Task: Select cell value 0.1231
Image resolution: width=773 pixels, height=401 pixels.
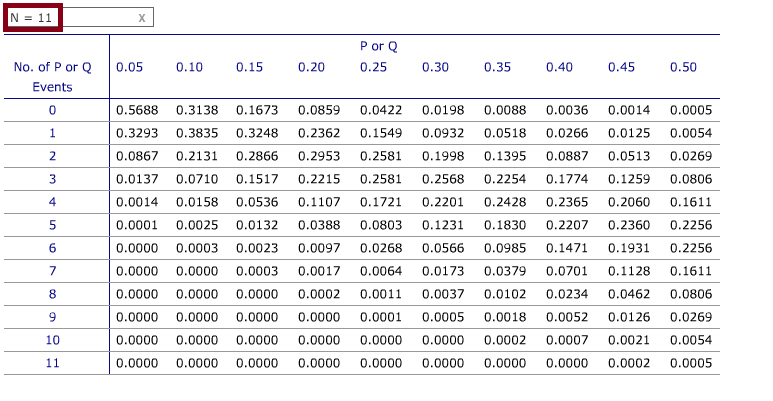Action: 443,225
